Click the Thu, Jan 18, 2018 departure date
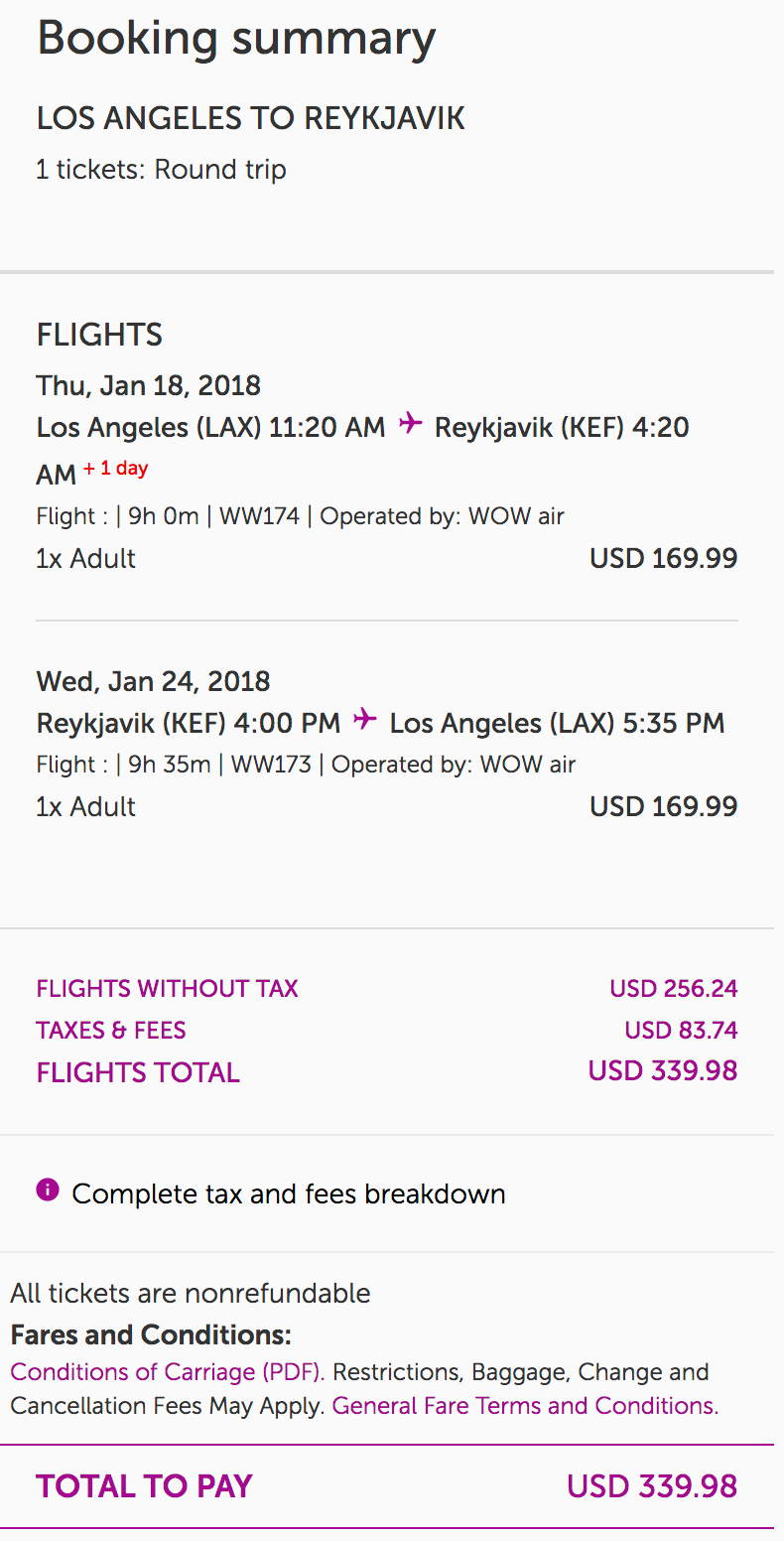Image resolution: width=784 pixels, height=1541 pixels. (148, 385)
